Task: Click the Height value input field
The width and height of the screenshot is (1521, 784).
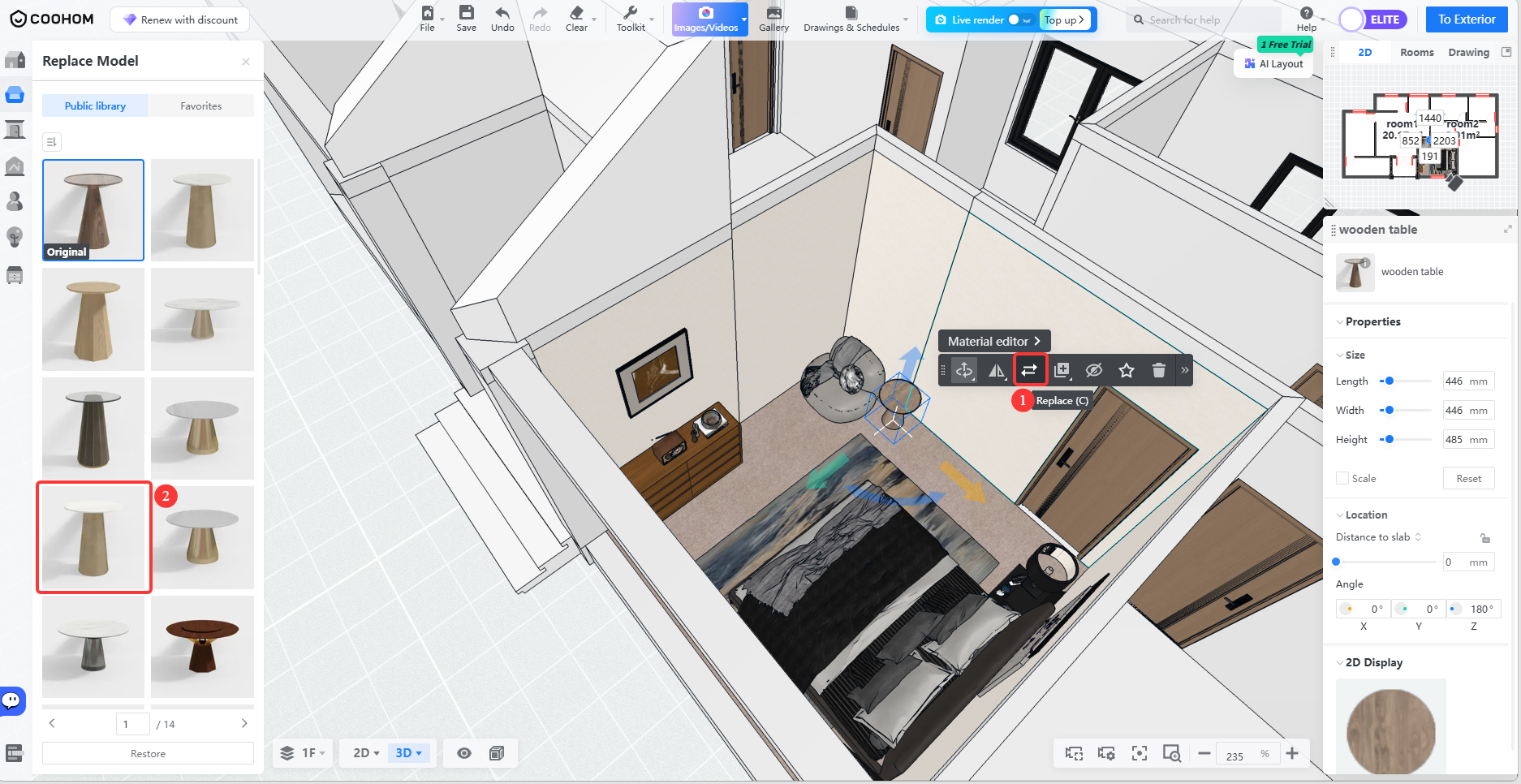Action: (1468, 439)
